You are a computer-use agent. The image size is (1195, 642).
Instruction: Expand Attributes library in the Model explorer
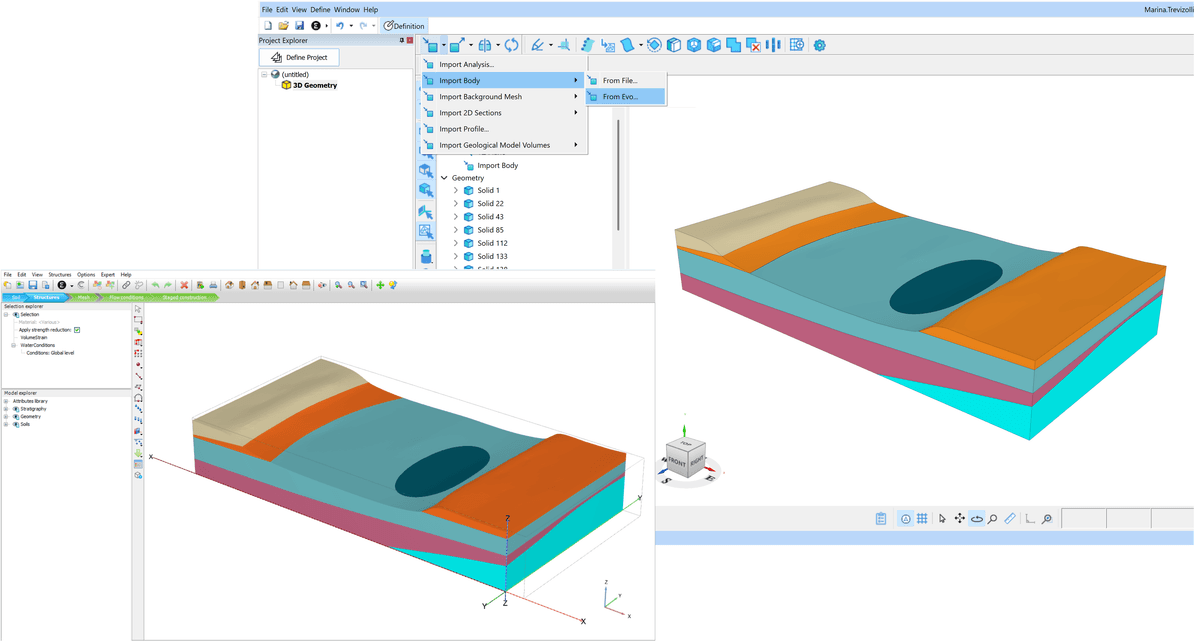(x=6, y=401)
